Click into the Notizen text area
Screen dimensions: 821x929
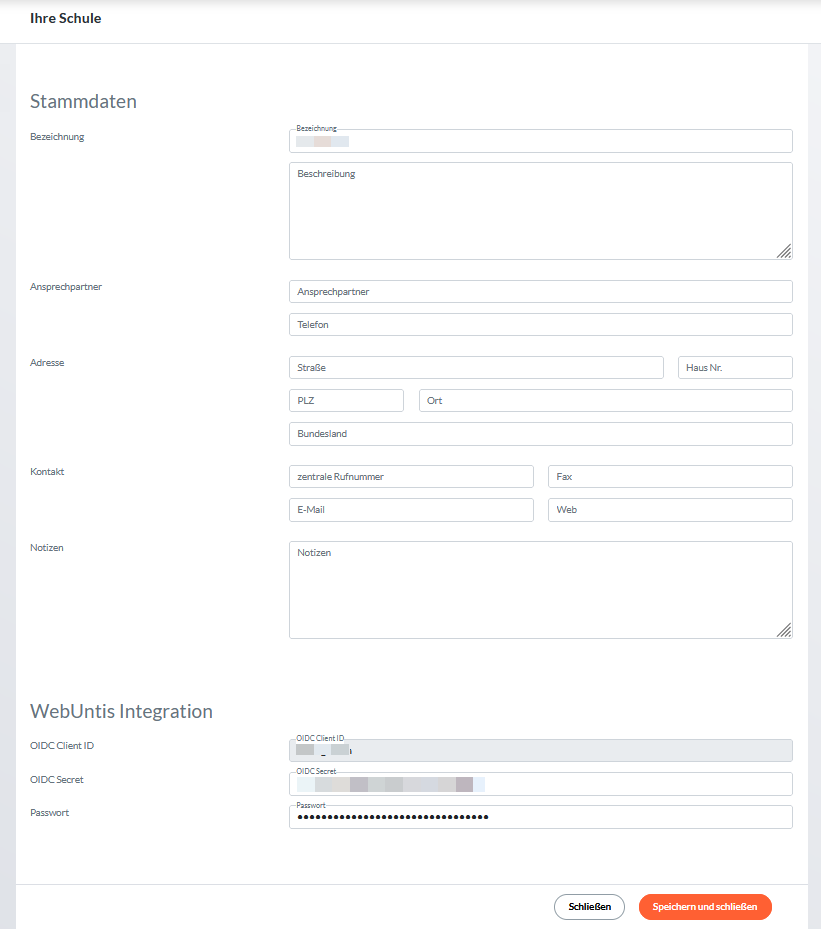540,590
